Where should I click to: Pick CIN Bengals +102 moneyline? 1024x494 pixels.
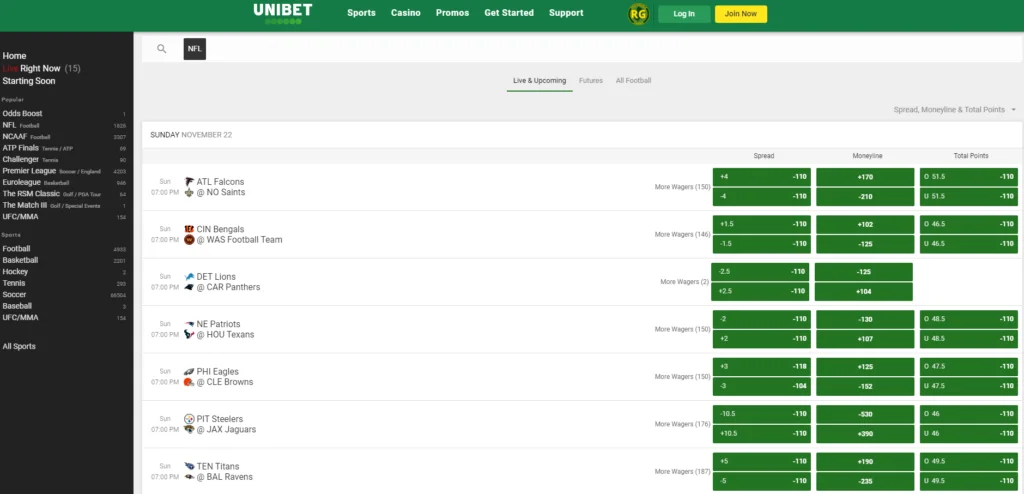point(865,224)
